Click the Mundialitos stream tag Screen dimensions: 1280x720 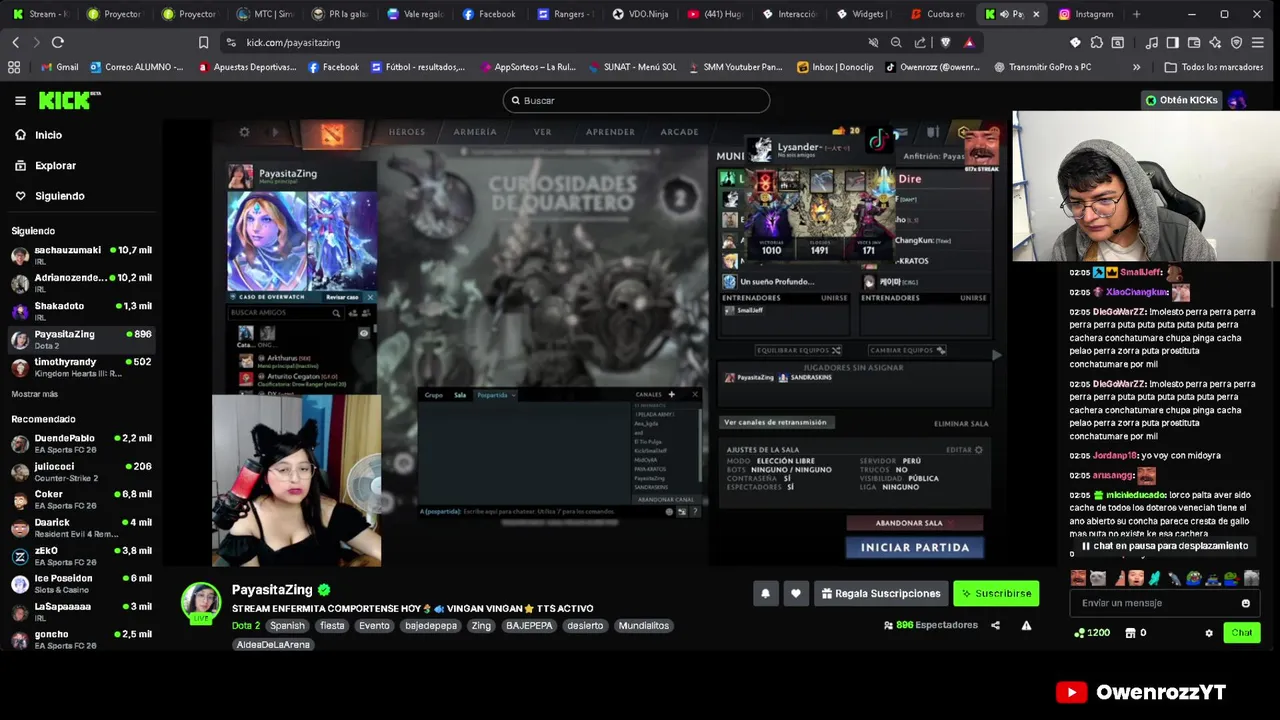pos(644,625)
